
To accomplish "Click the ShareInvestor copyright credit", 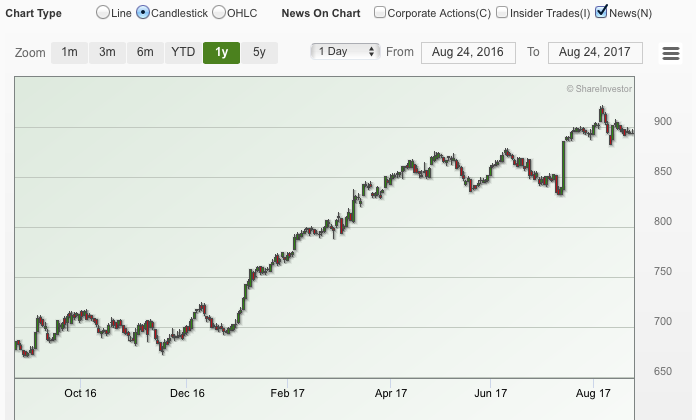I will tap(600, 89).
